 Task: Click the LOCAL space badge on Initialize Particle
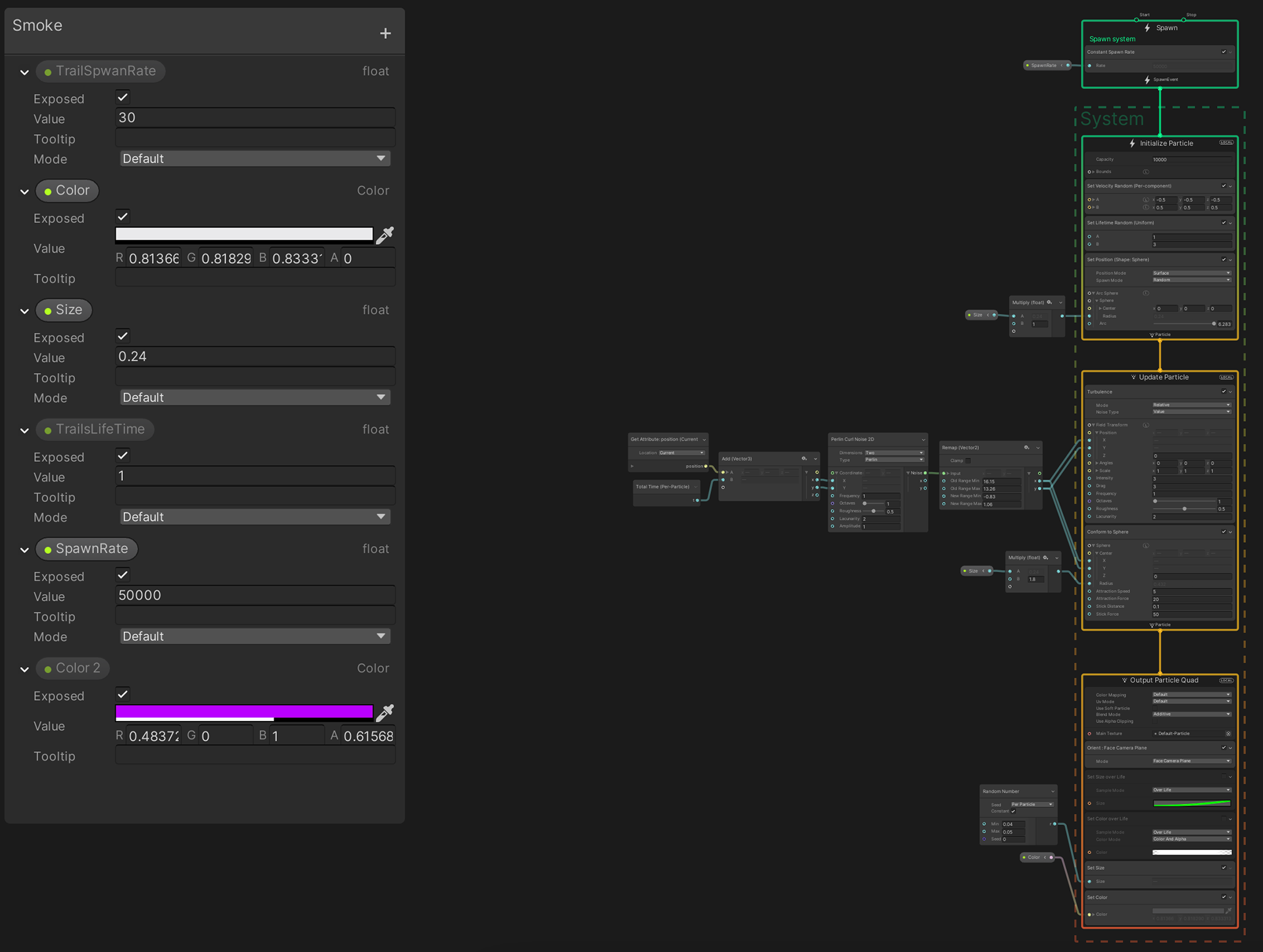[1226, 143]
